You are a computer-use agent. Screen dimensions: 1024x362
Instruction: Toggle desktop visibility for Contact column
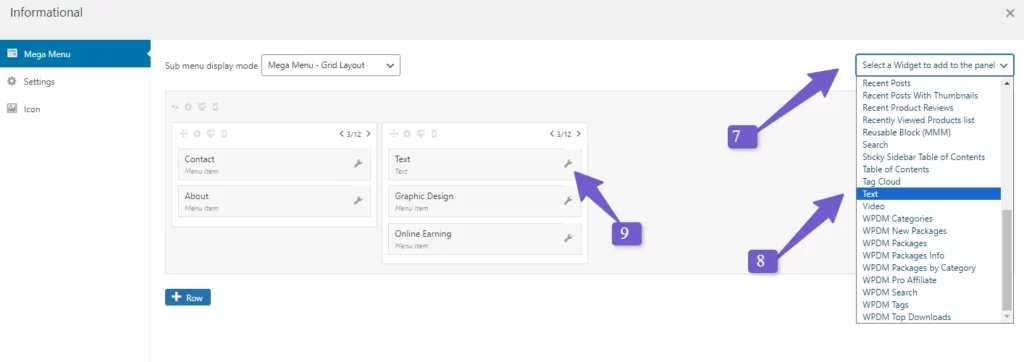pos(210,134)
